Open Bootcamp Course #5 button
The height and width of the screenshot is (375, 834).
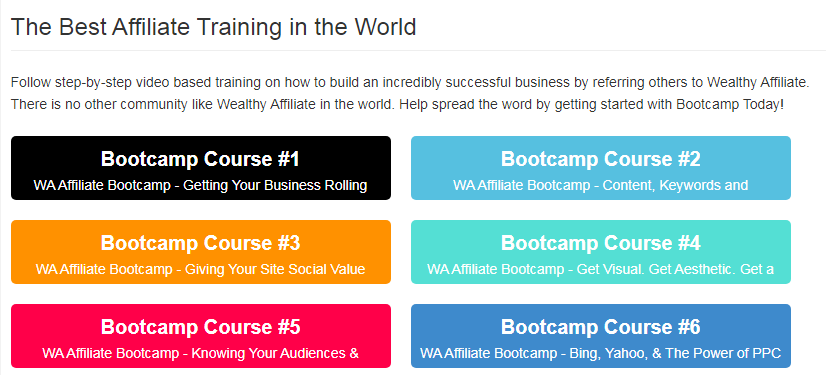pos(201,336)
